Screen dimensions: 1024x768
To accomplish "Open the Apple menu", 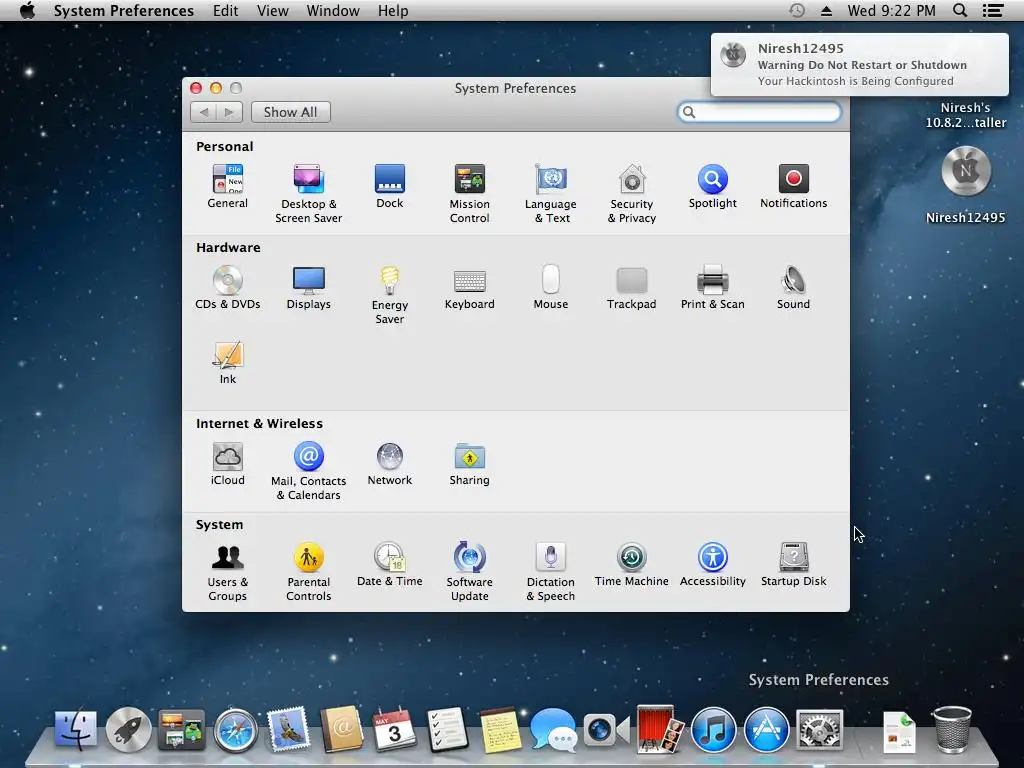I will click(27, 10).
